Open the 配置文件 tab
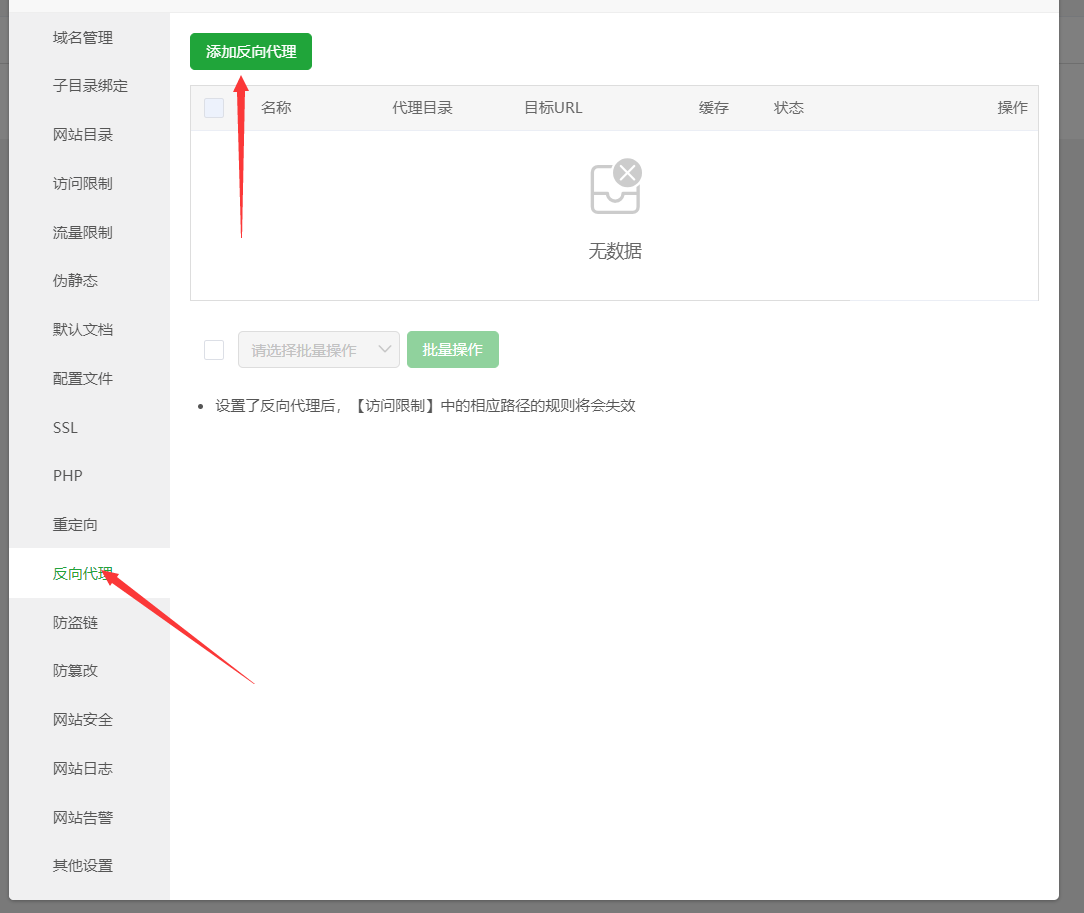The width and height of the screenshot is (1084, 913). tap(83, 379)
